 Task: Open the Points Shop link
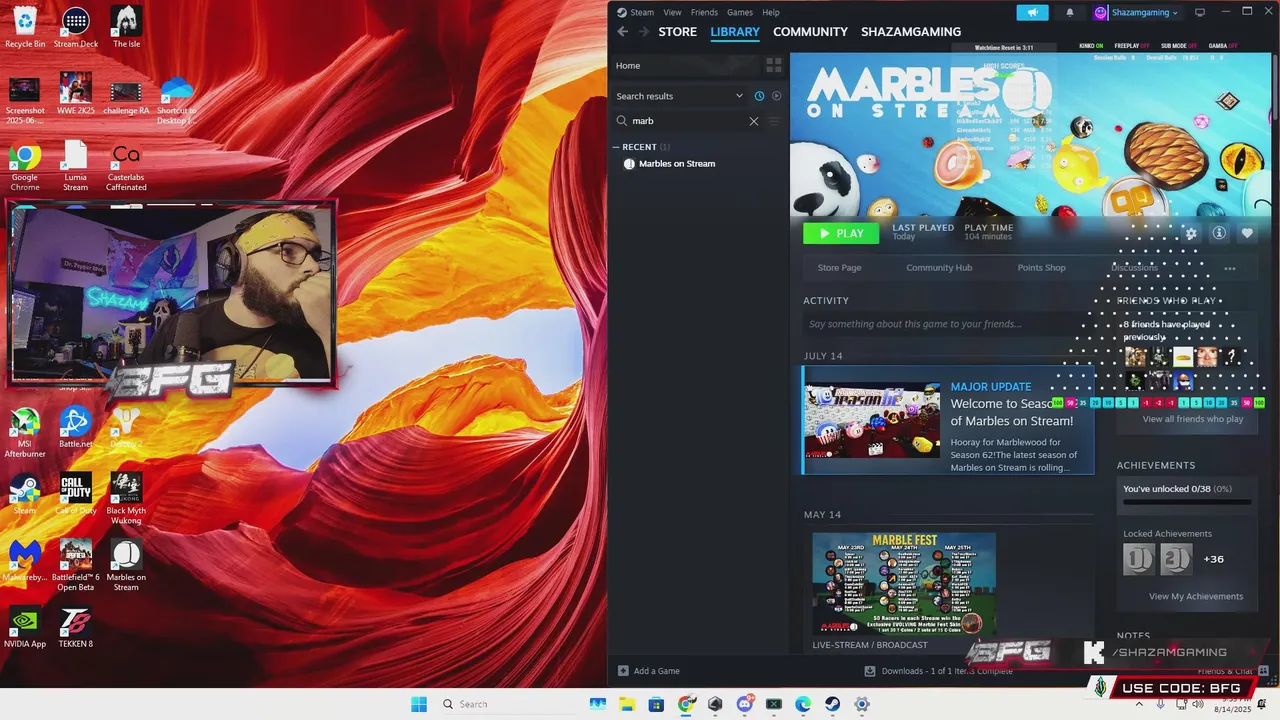coord(1041,268)
